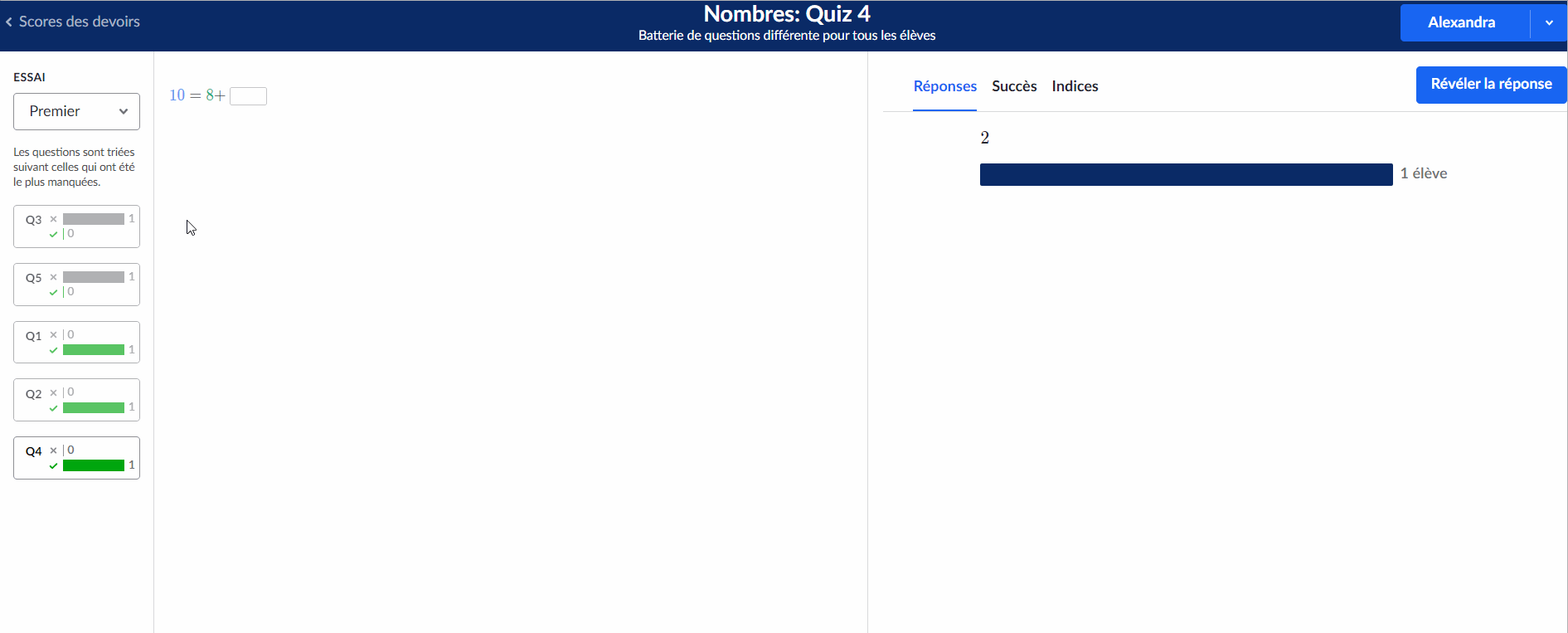Click the green checkmark icon in Q2 card
This screenshot has width=1568, height=633.
coord(53,408)
